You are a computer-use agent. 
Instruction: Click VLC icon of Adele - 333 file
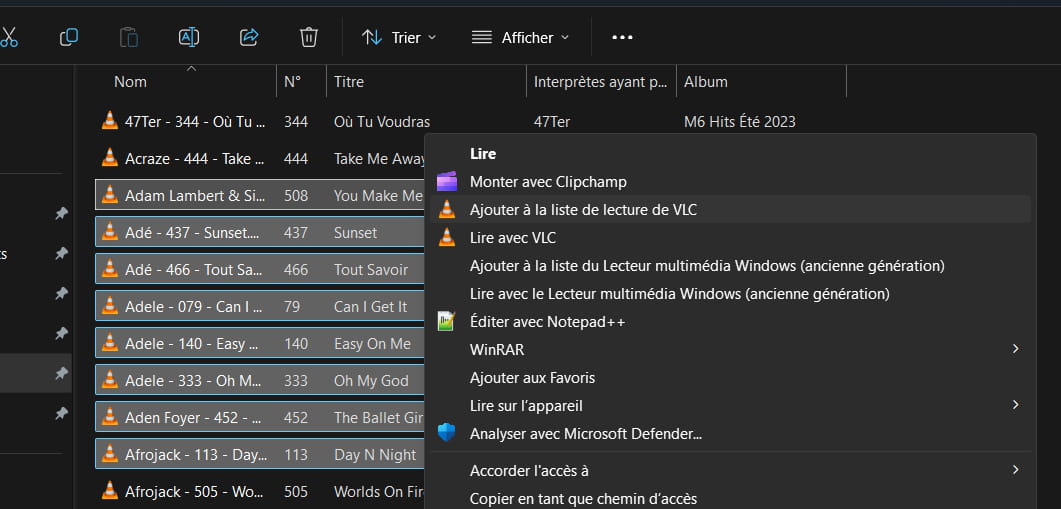pyautogui.click(x=110, y=380)
